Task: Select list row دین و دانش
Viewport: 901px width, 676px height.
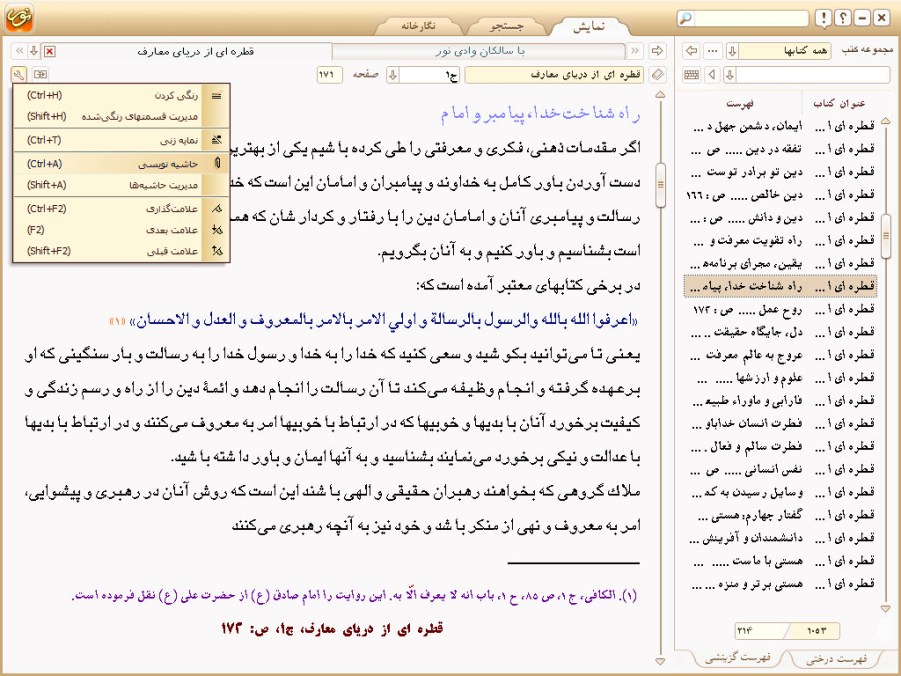Action: coord(780,218)
